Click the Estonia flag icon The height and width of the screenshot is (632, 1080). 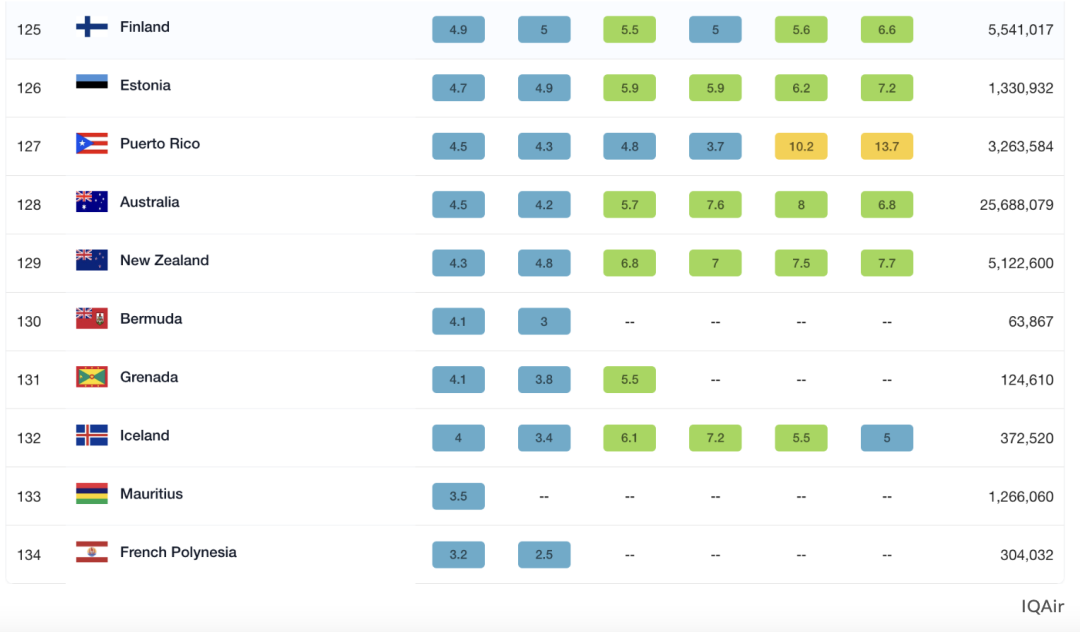(92, 85)
